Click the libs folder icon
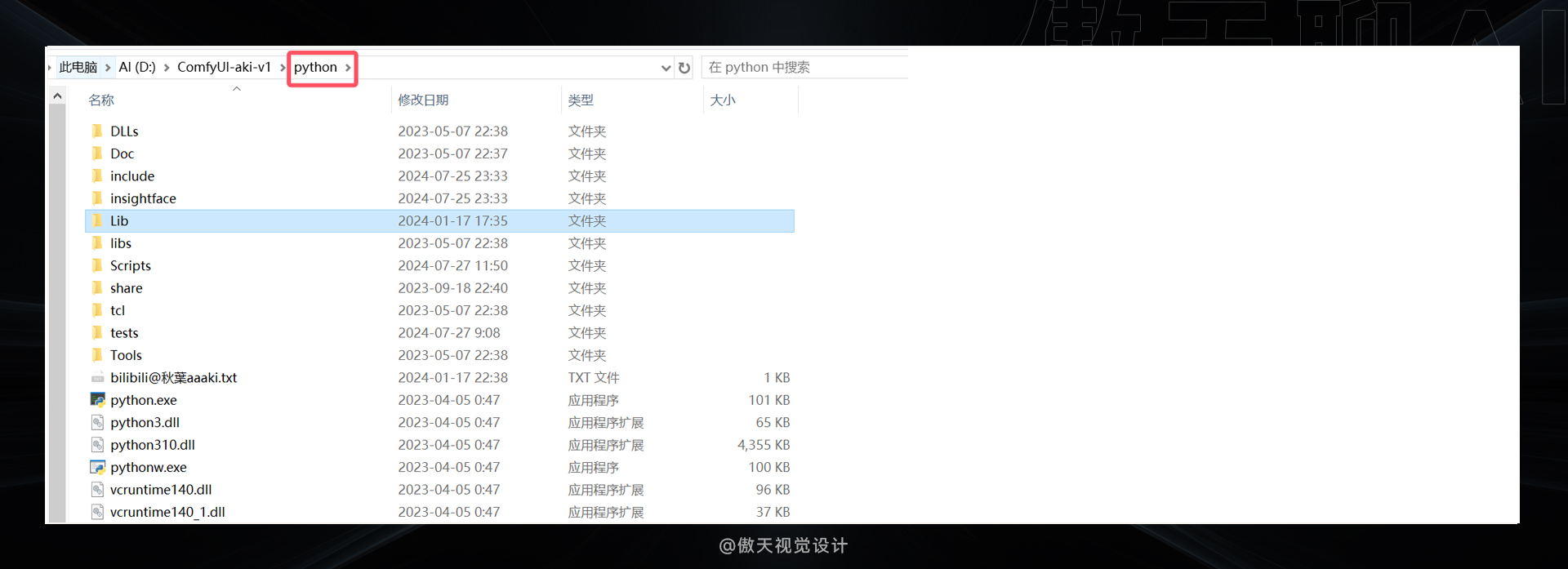The height and width of the screenshot is (569, 1568). (97, 243)
